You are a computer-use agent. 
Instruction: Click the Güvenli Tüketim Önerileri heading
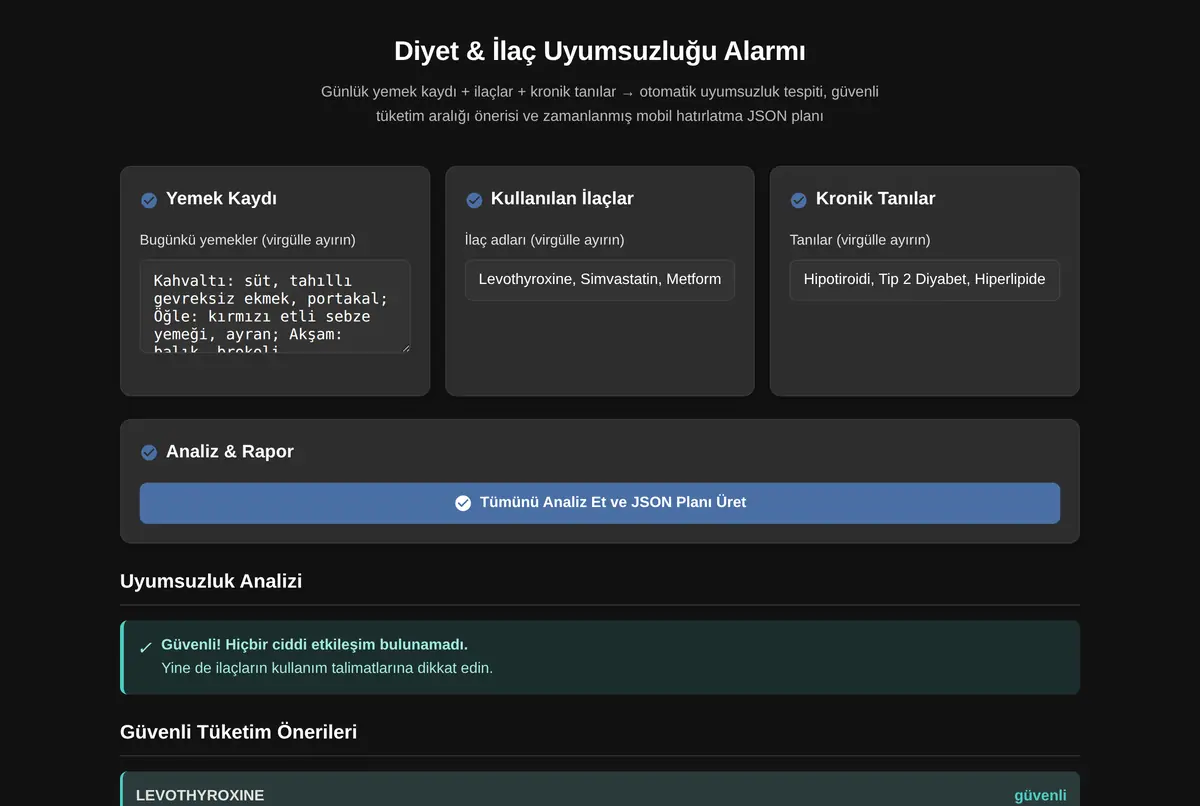[238, 732]
